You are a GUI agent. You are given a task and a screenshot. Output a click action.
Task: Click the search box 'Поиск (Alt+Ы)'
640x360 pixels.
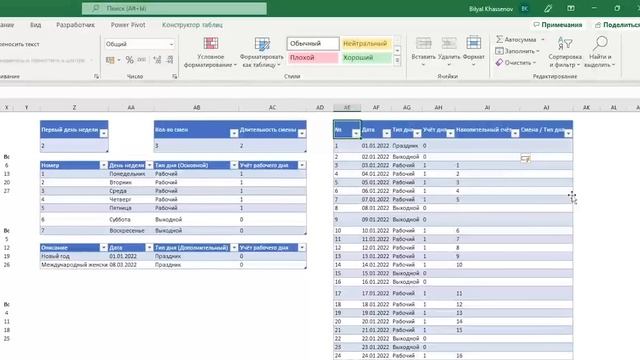pos(174,8)
